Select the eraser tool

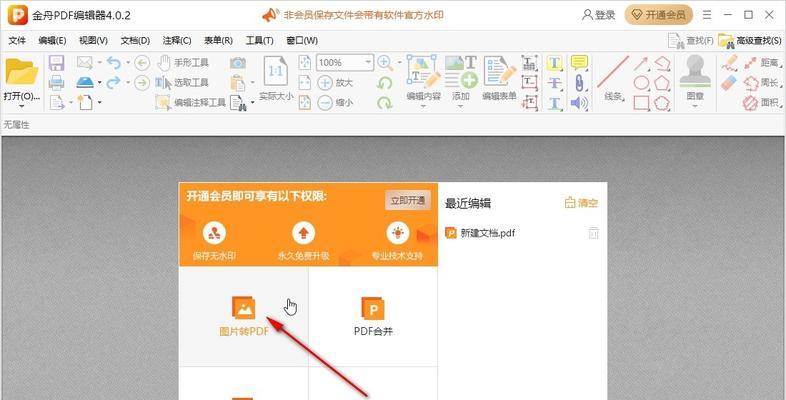tap(729, 83)
